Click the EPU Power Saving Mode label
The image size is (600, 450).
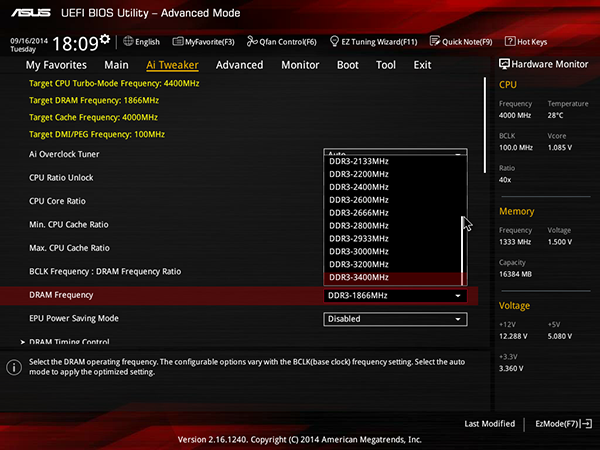tap(74, 318)
